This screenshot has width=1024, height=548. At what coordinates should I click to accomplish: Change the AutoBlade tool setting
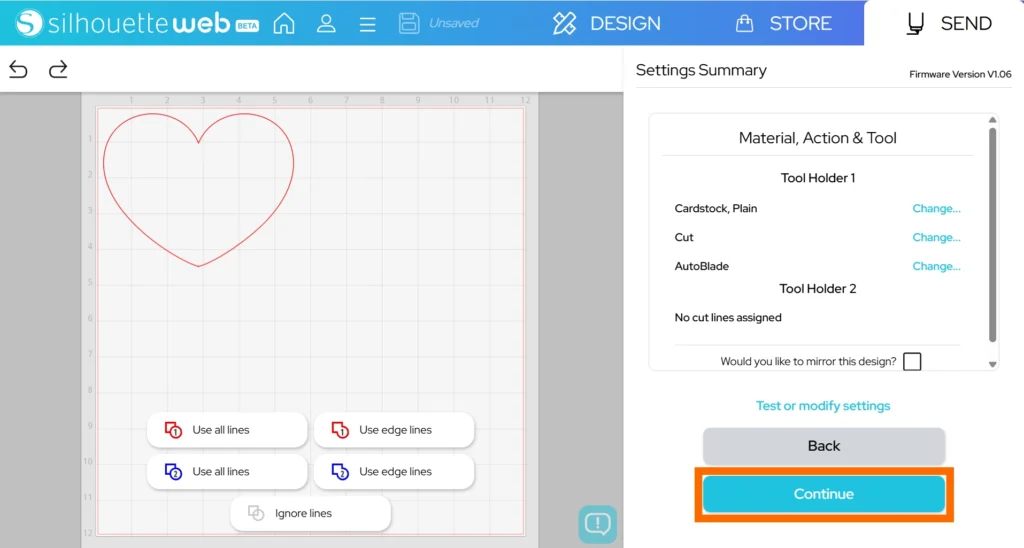click(936, 267)
